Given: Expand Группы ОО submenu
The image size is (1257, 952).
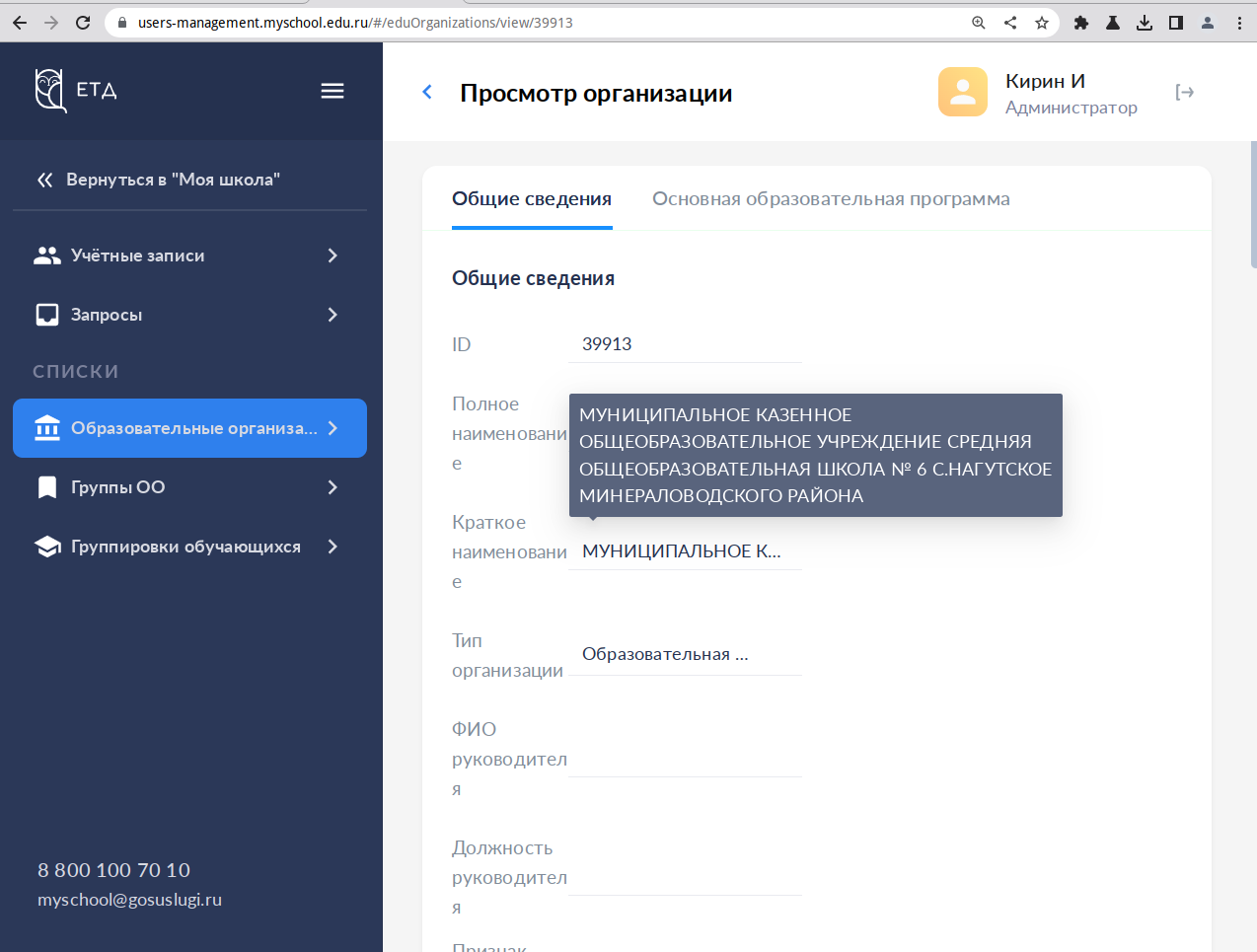Looking at the screenshot, I should (x=333, y=487).
